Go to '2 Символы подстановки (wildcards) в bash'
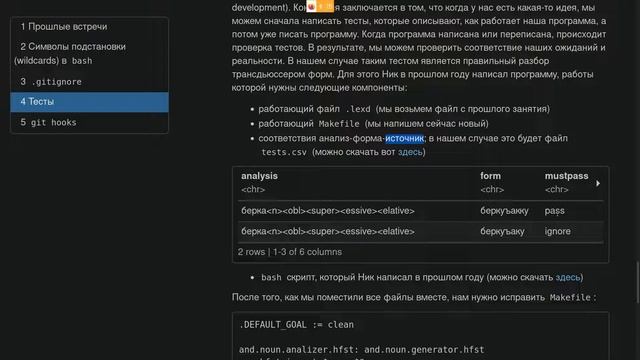The height and width of the screenshot is (360, 640). click(89, 53)
